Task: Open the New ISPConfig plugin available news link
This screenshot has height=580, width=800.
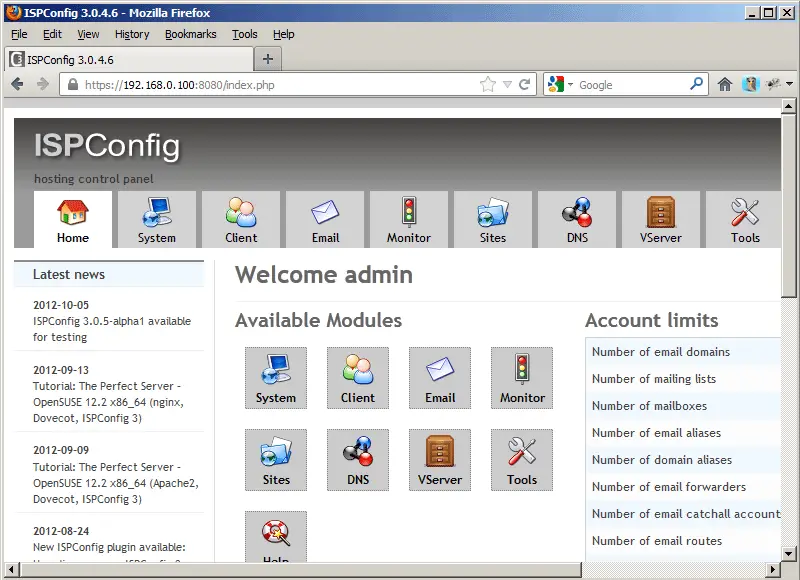Action: [x=109, y=547]
